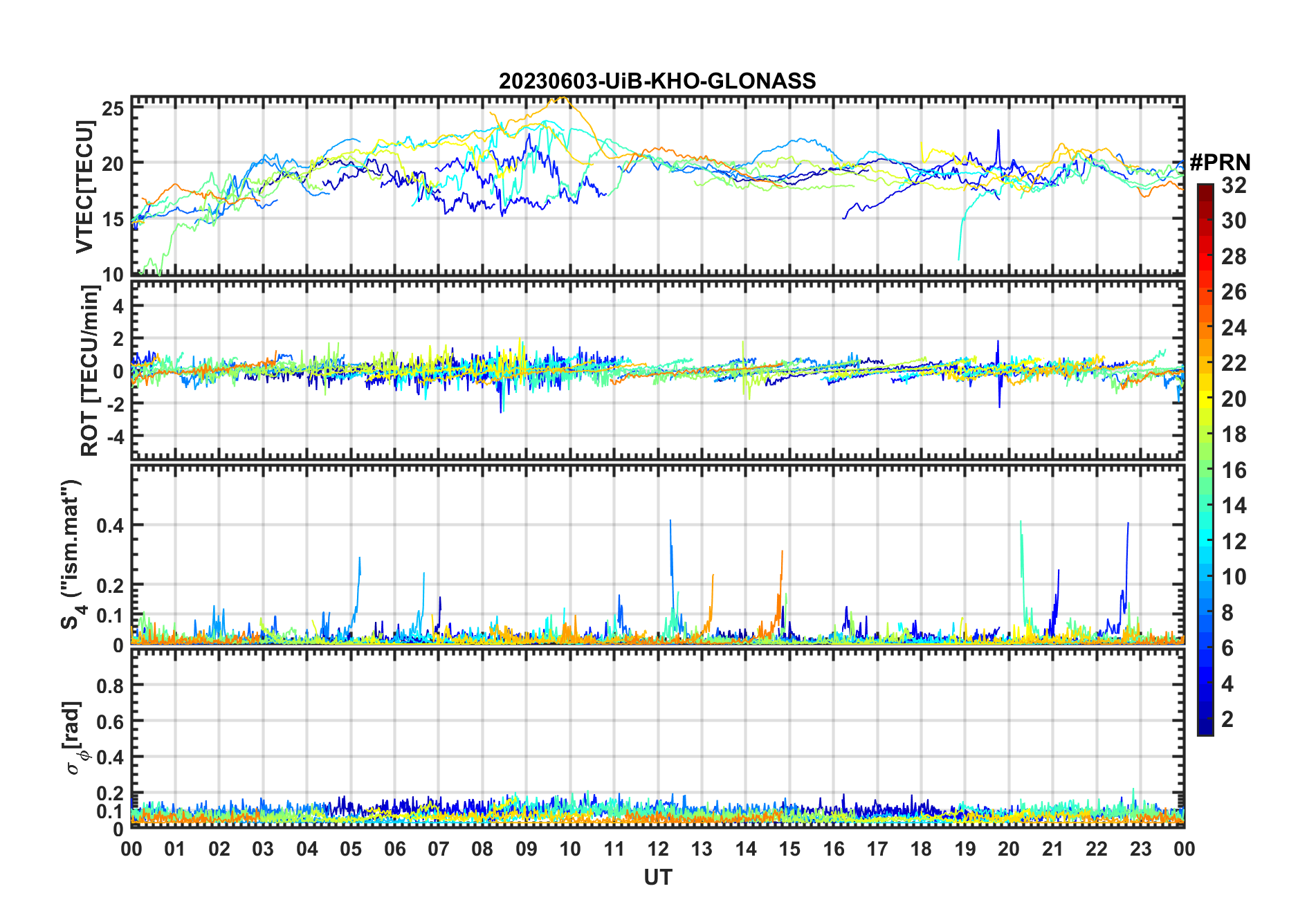
Task: Click the VTEC[TECU] axis label
Action: coord(84,186)
